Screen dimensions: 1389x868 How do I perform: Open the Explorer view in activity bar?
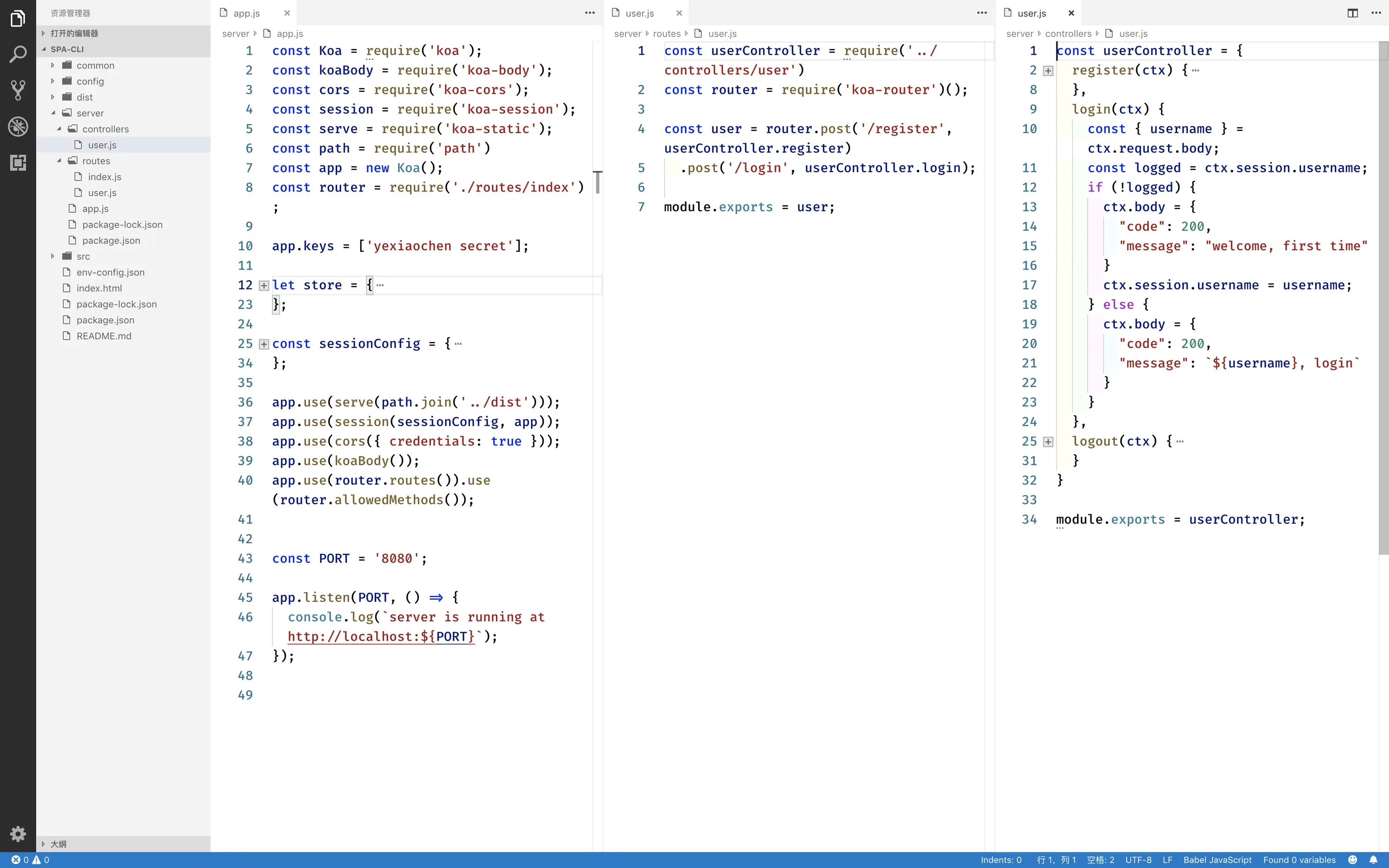(x=18, y=18)
